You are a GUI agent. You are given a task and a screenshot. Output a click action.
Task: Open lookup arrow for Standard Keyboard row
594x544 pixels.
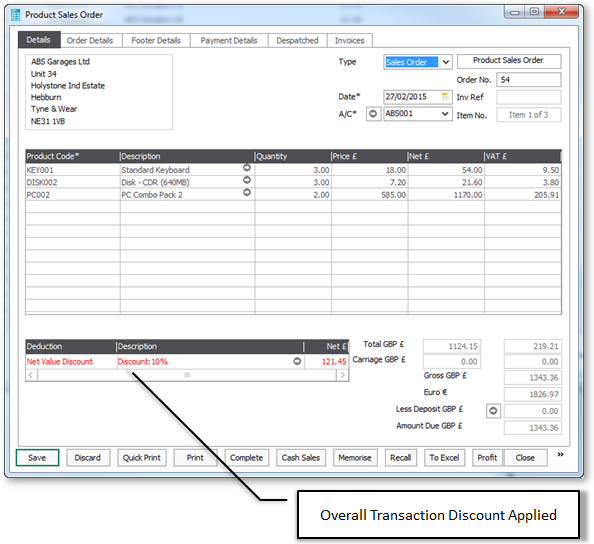(x=247, y=167)
